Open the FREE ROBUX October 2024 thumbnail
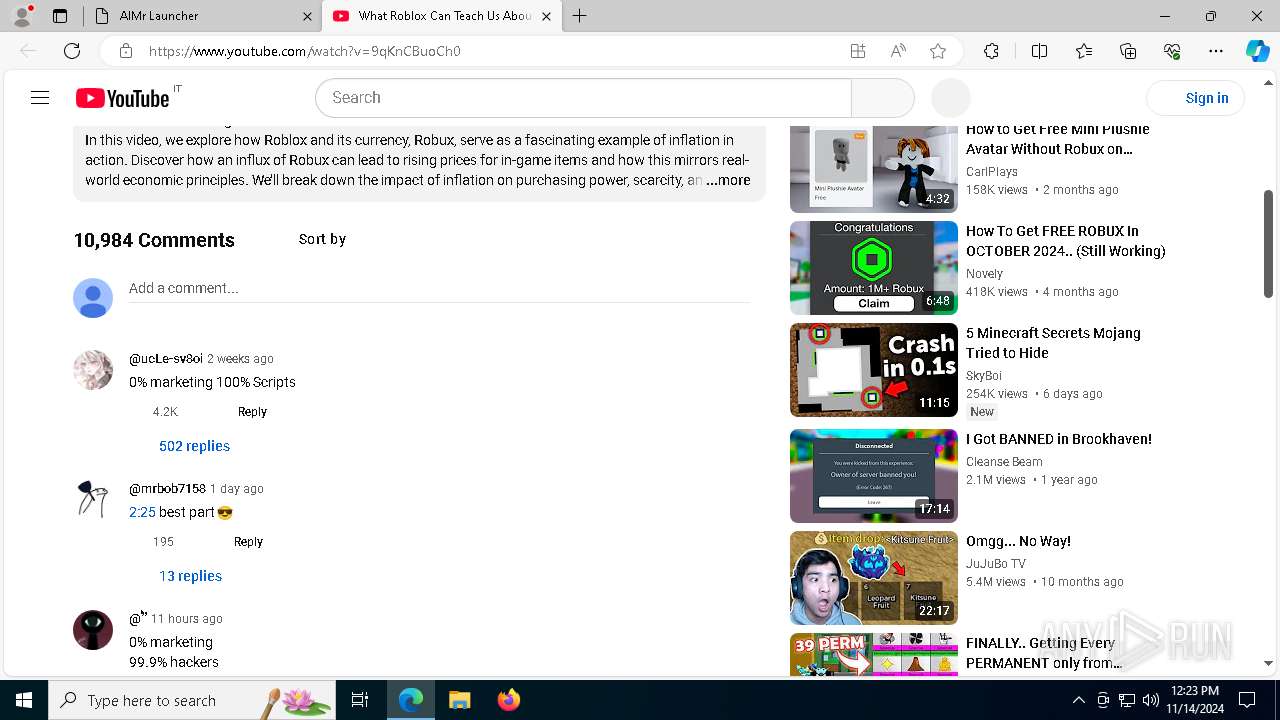This screenshot has height=720, width=1280. 874,268
